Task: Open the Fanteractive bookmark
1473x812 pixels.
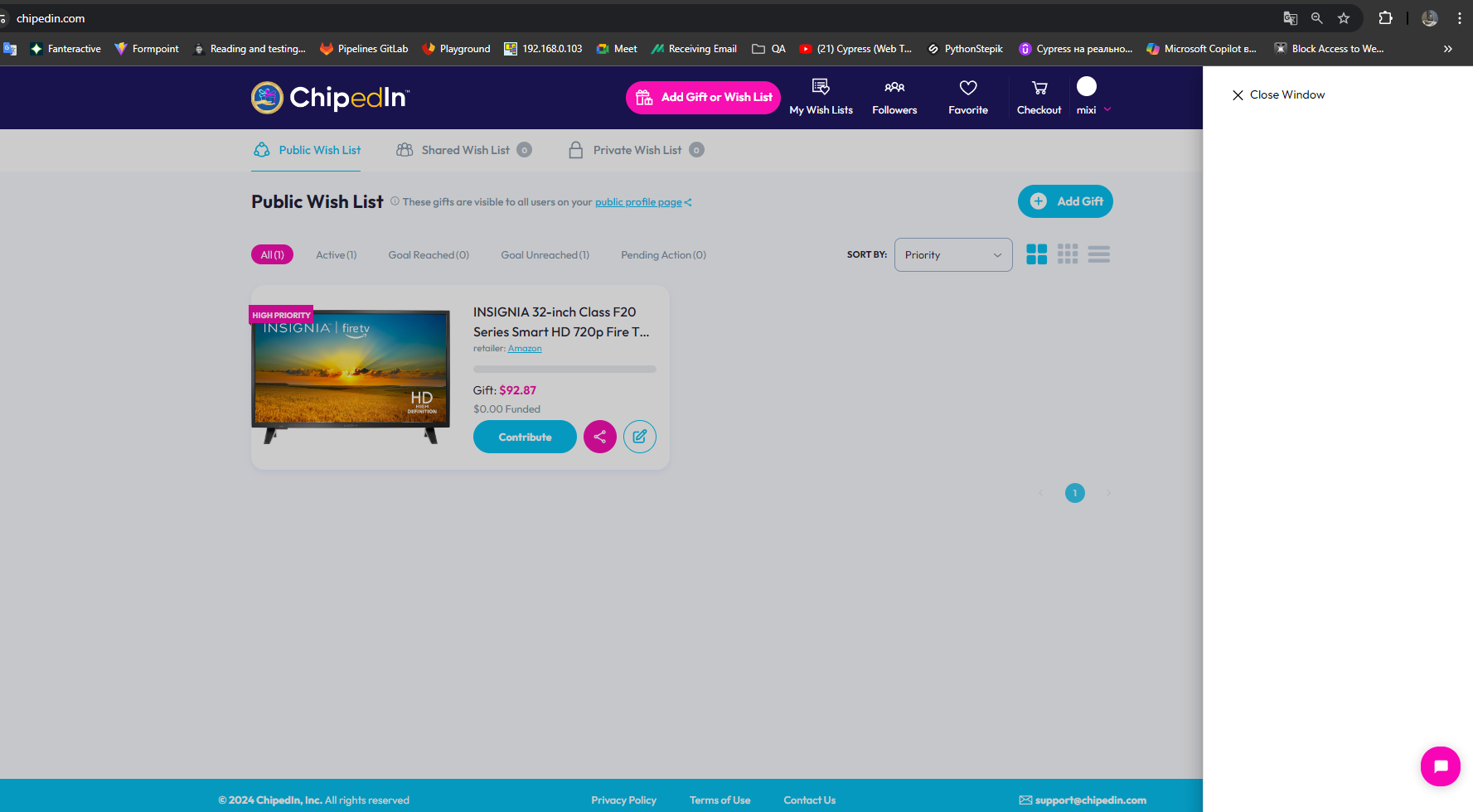Action: point(65,49)
